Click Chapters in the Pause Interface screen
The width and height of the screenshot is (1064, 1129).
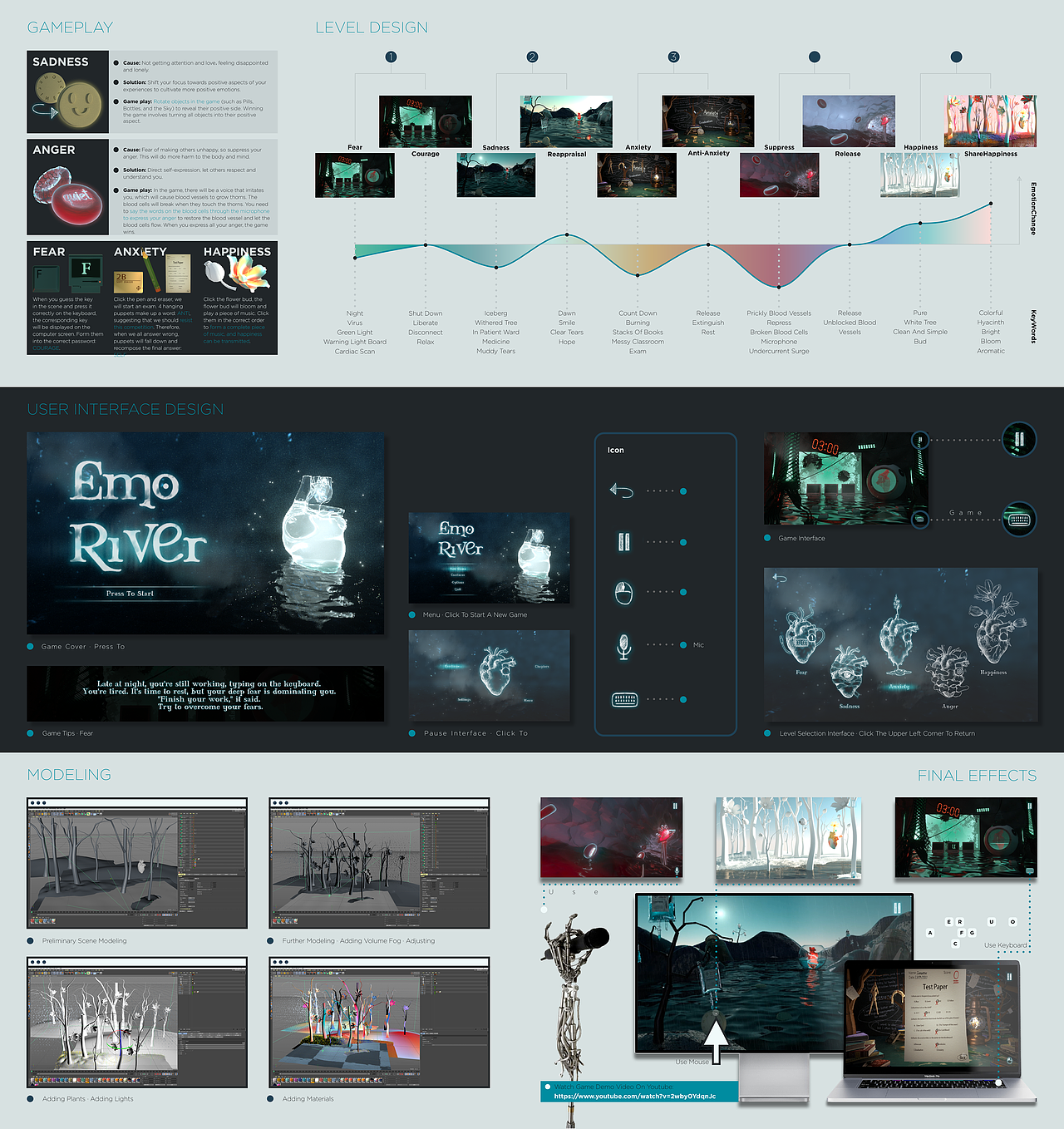click(542, 667)
